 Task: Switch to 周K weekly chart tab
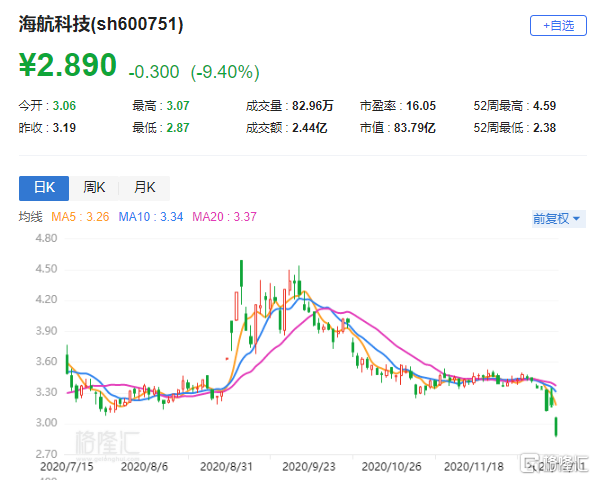pyautogui.click(x=94, y=188)
